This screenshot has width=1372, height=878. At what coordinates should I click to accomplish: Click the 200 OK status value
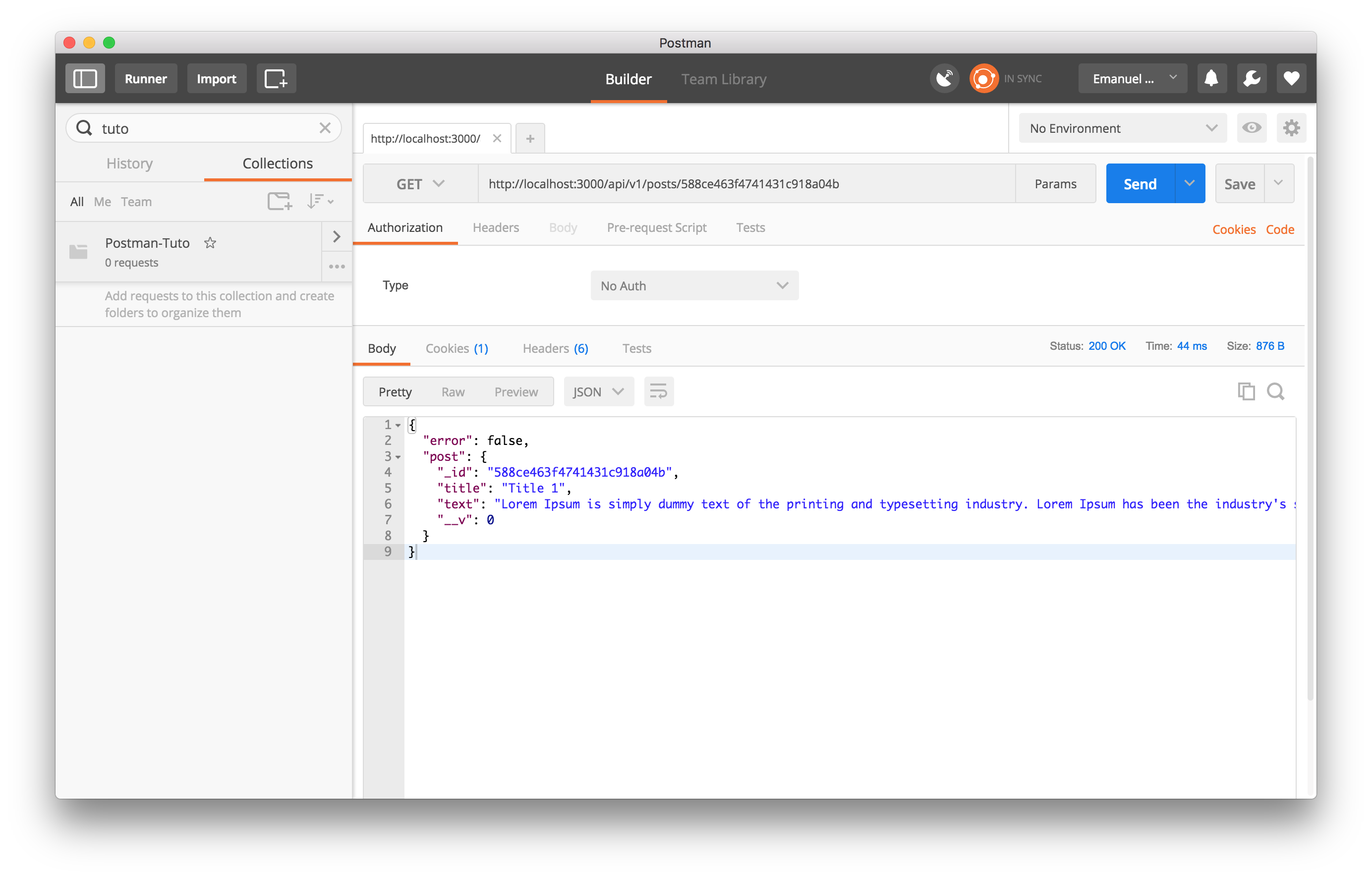tap(1106, 346)
